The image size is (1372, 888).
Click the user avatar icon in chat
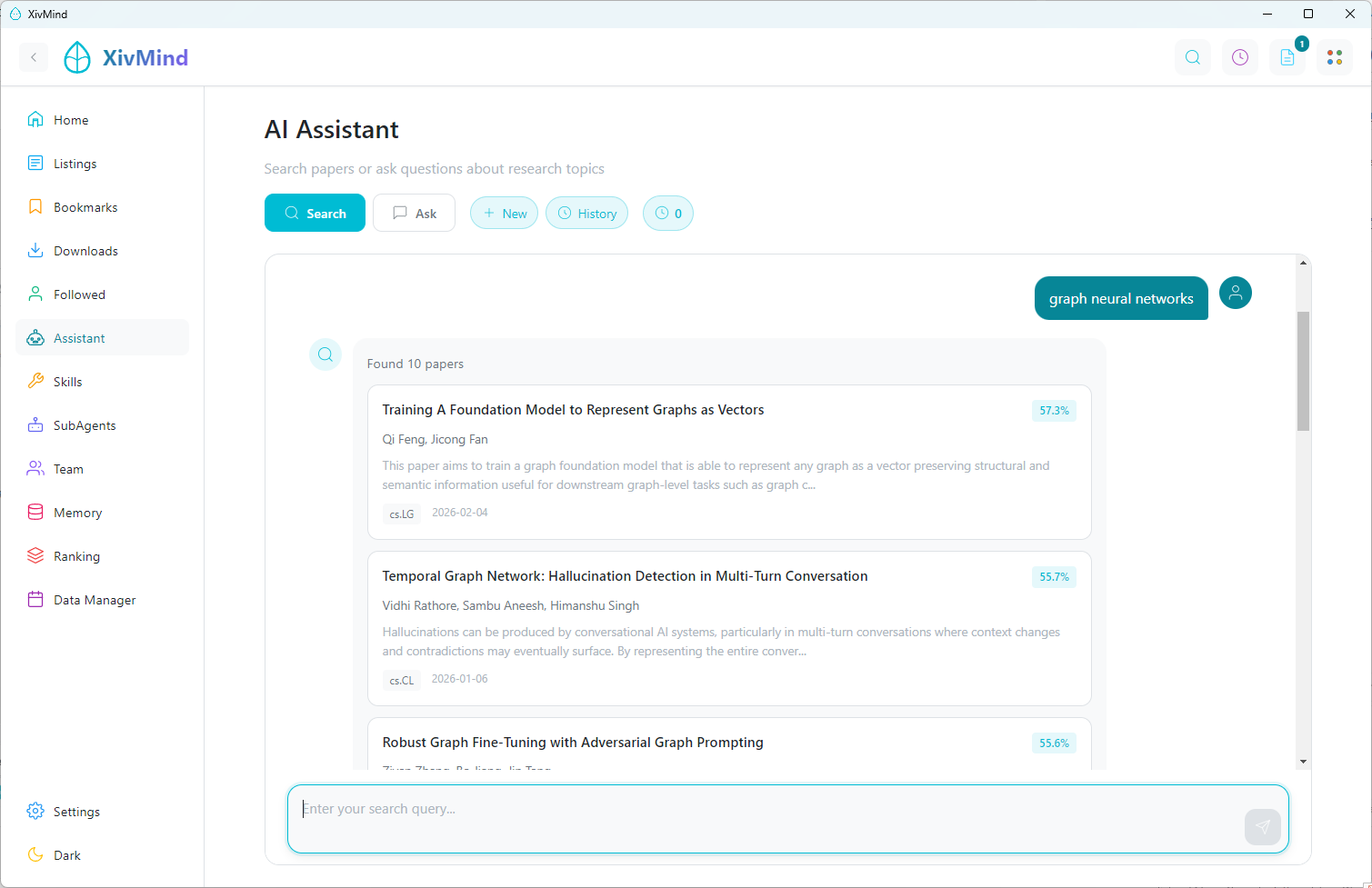coord(1236,293)
